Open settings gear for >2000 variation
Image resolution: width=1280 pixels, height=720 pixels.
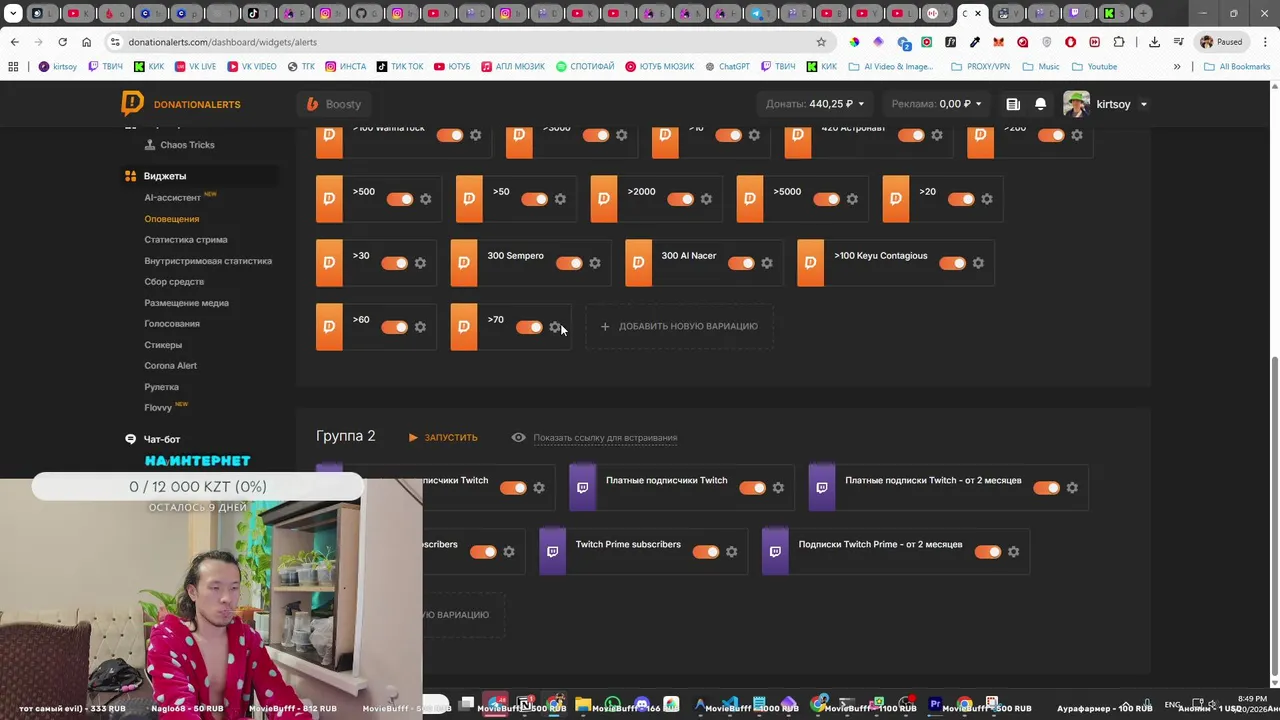coord(706,199)
